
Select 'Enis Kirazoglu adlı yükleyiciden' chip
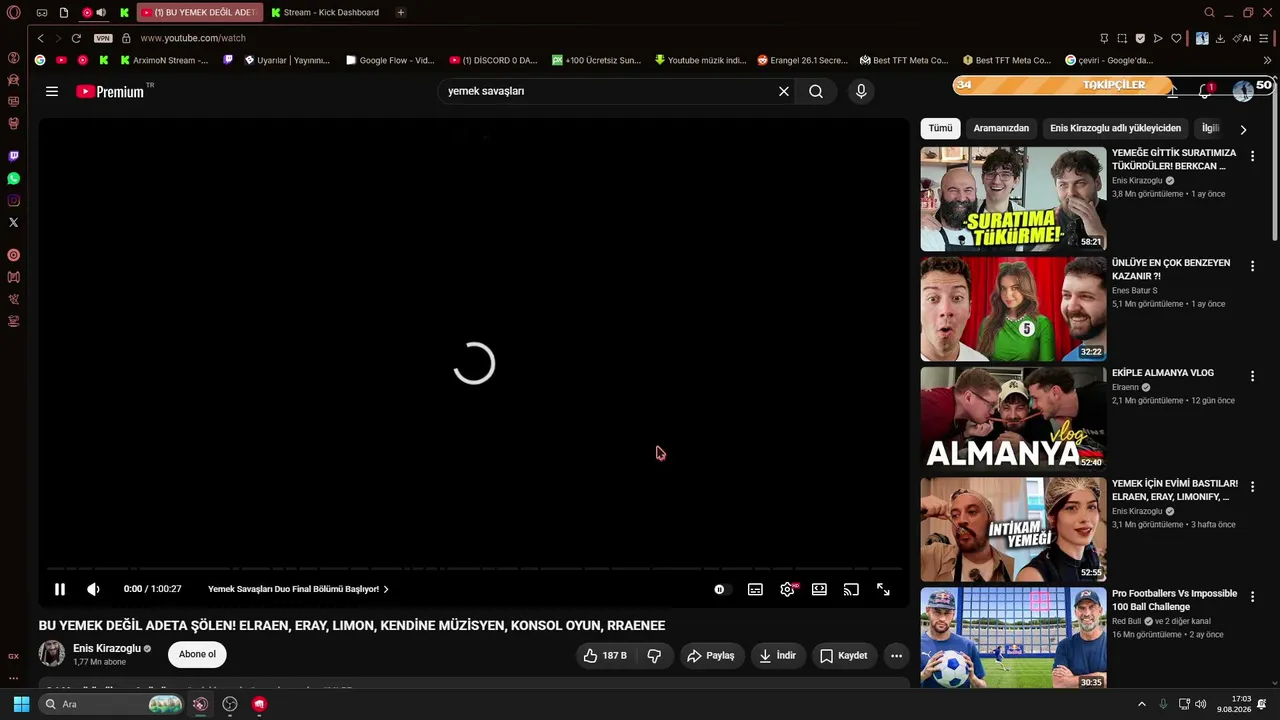(x=1115, y=128)
